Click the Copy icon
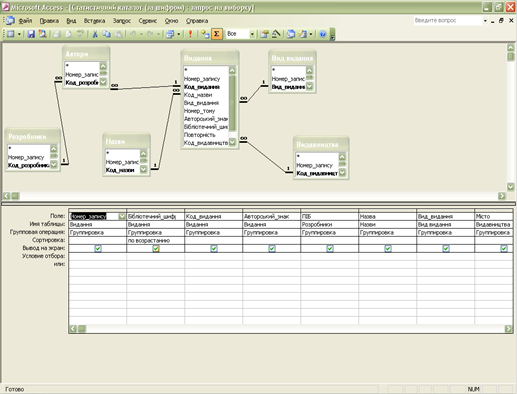Viewport: 517px width, 394px height. click(106, 34)
